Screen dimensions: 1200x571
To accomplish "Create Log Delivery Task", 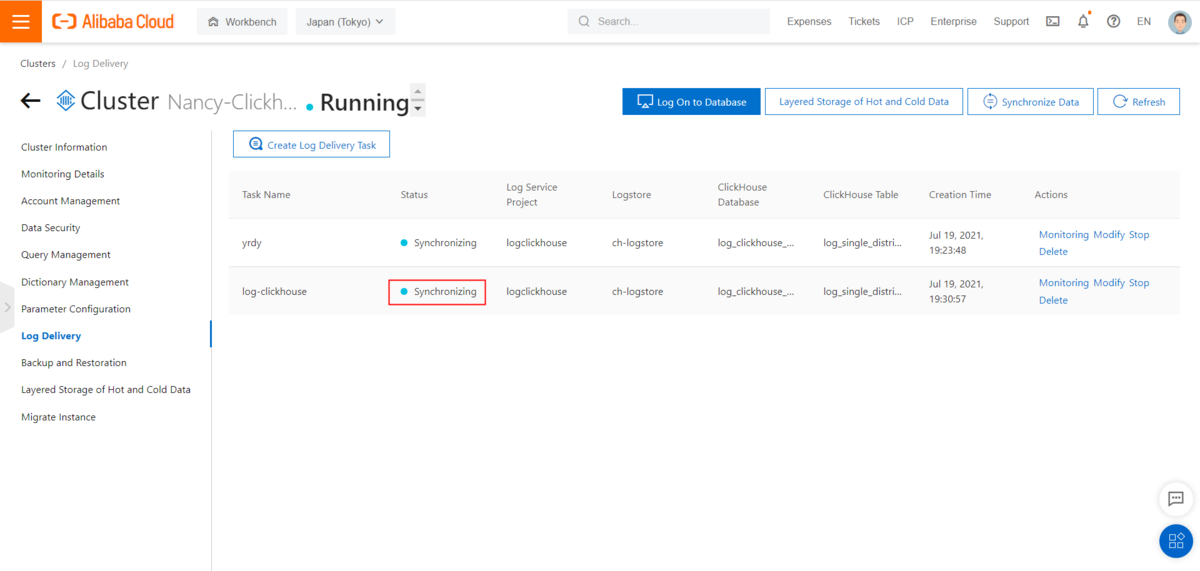I will pyautogui.click(x=311, y=144).
